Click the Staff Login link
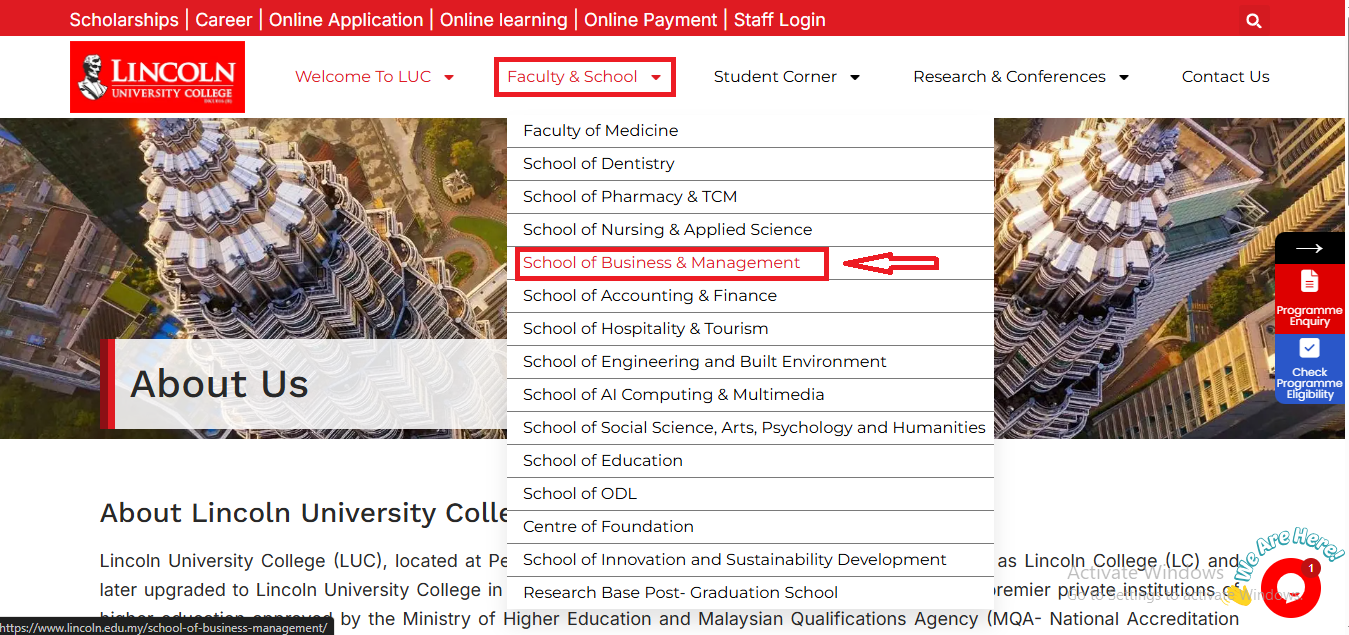 coord(780,20)
